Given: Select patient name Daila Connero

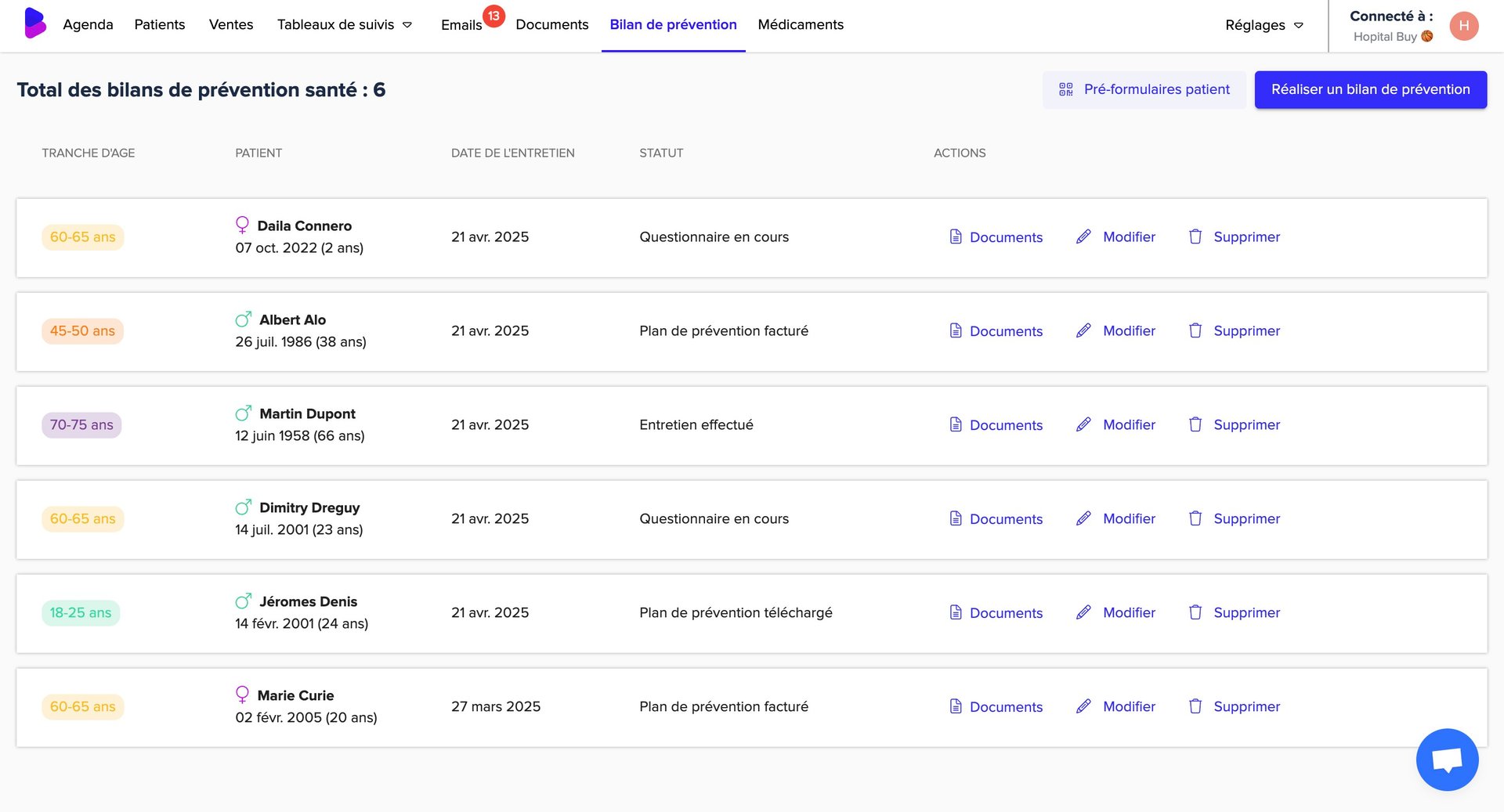Looking at the screenshot, I should (304, 226).
